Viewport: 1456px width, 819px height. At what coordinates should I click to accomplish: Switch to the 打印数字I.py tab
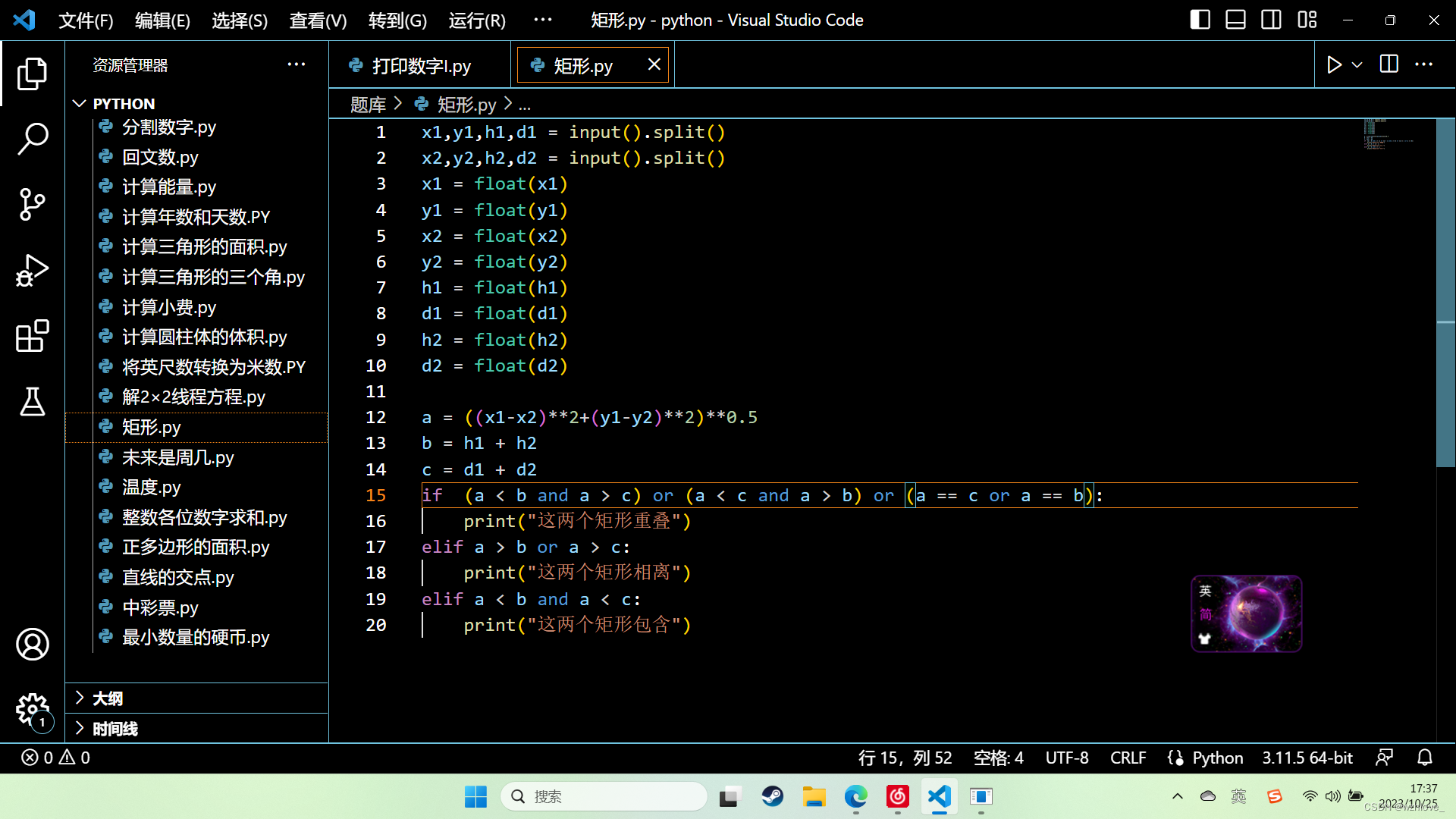click(421, 66)
